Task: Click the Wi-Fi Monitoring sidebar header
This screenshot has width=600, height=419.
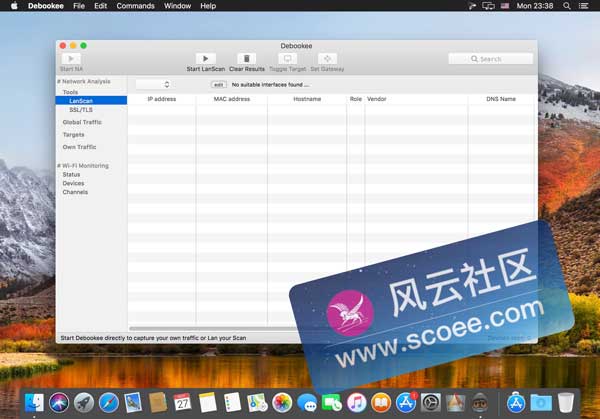Action: coord(83,166)
